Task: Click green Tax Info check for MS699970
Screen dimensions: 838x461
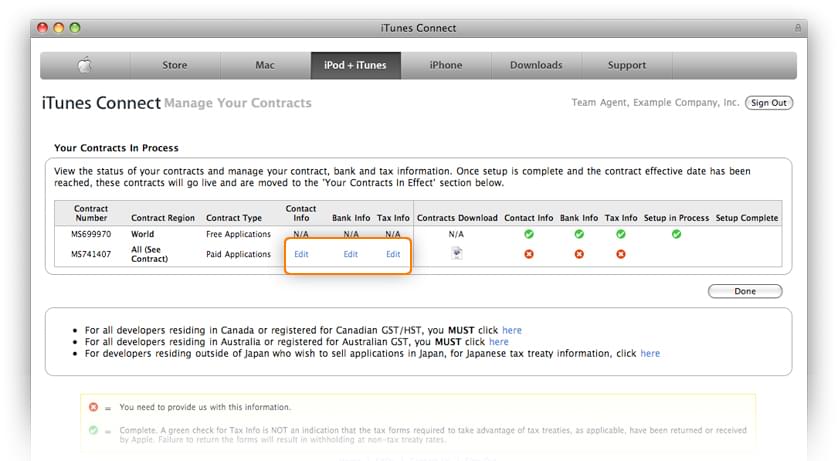Action: pyautogui.click(x=620, y=234)
